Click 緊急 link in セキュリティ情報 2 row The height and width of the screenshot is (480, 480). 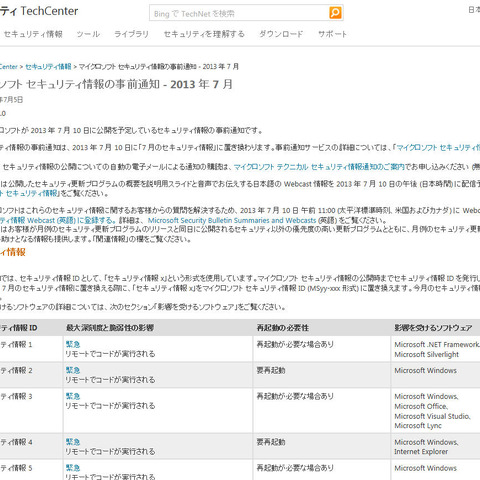click(73, 370)
